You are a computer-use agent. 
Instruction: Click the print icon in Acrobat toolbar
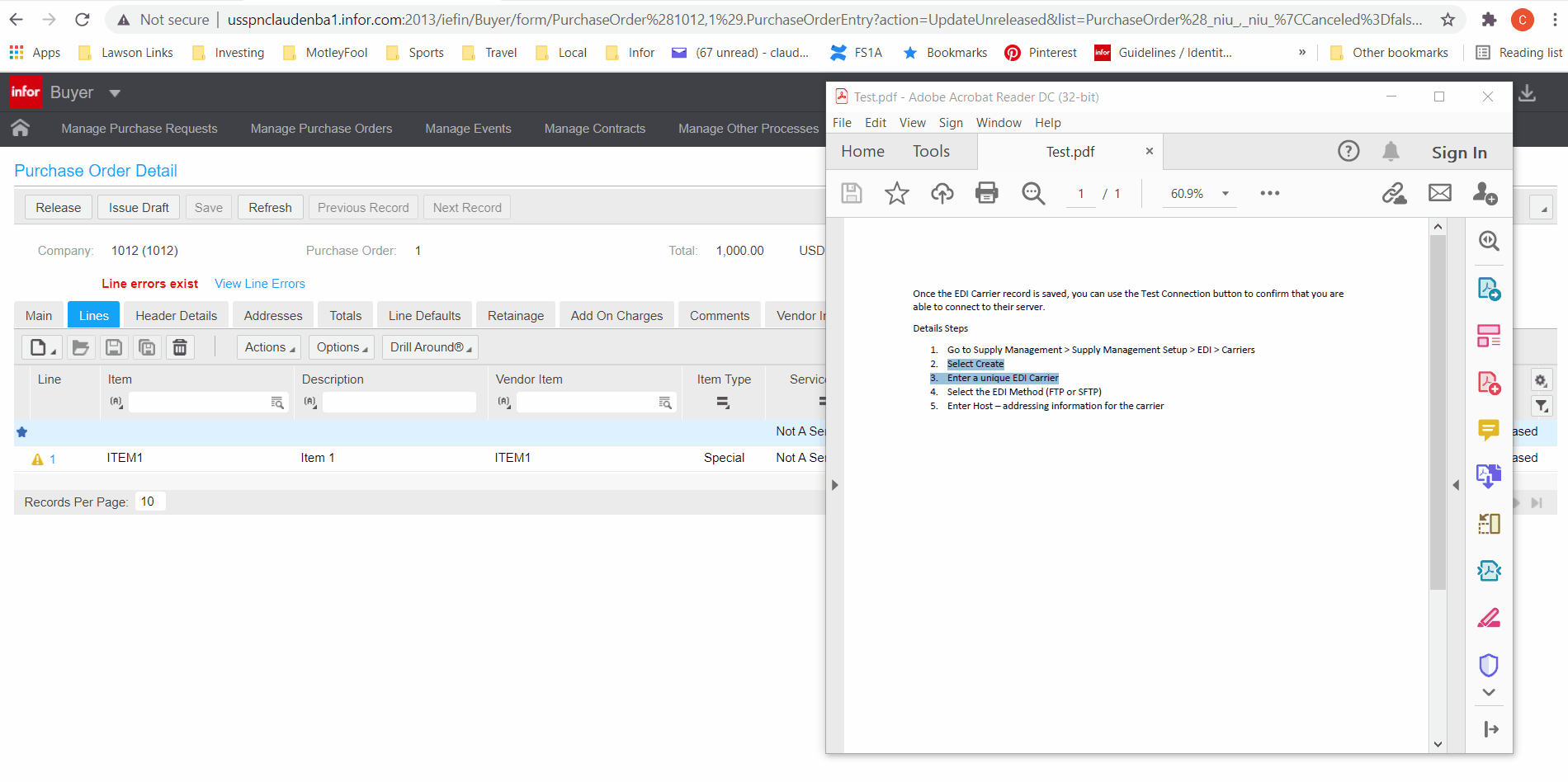coord(986,193)
